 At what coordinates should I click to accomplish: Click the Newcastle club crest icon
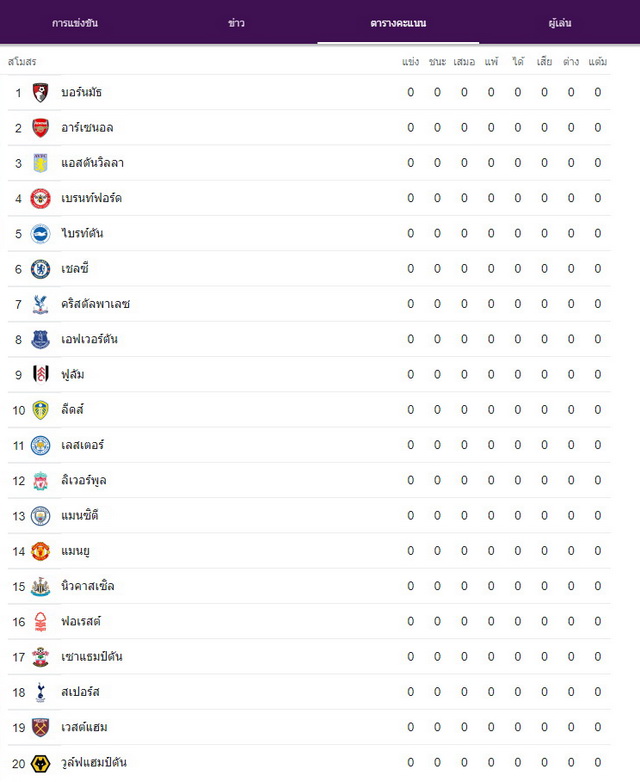coord(40,586)
